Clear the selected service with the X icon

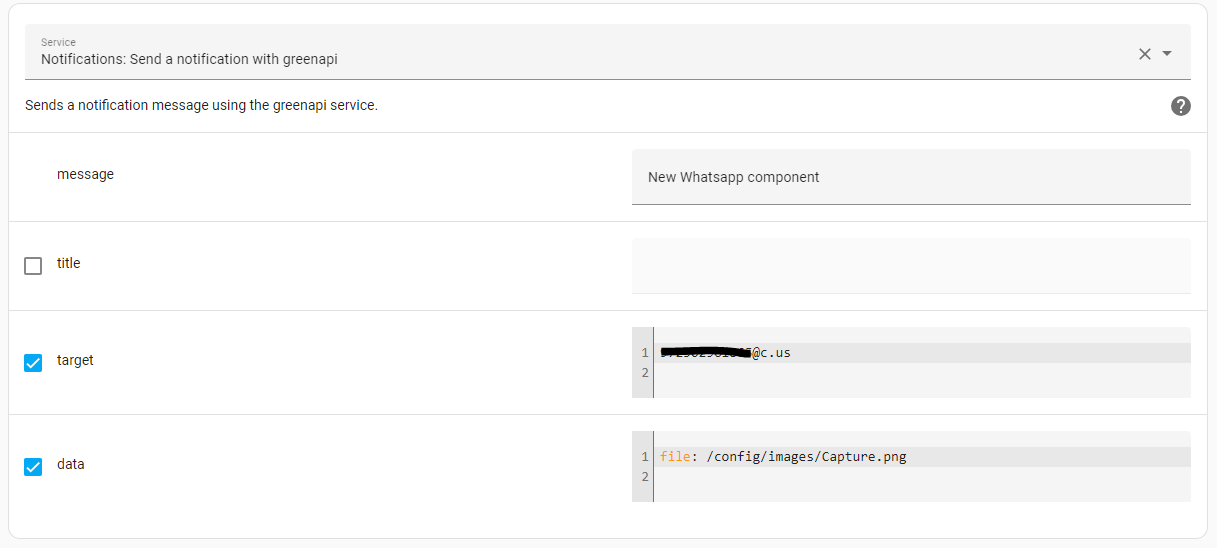coord(1145,54)
